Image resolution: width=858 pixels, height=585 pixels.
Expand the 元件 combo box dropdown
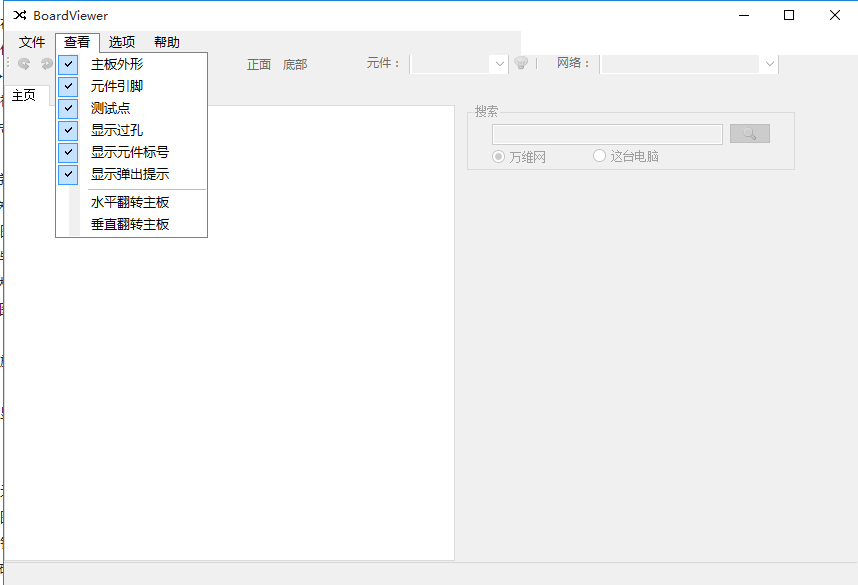coord(498,63)
